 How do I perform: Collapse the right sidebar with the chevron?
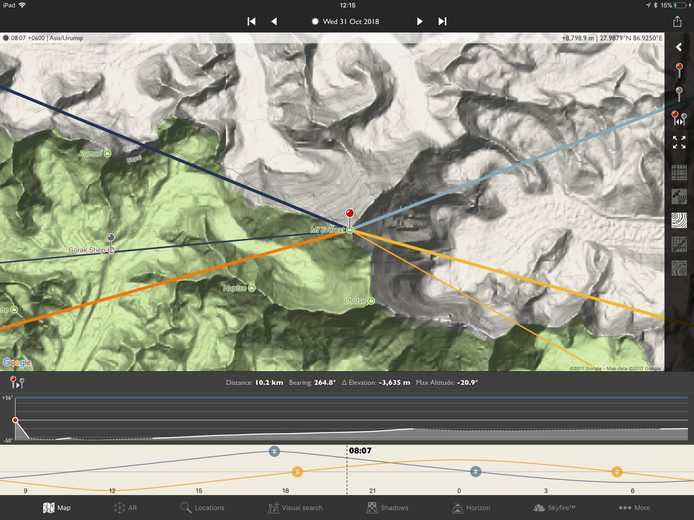pyautogui.click(x=679, y=47)
